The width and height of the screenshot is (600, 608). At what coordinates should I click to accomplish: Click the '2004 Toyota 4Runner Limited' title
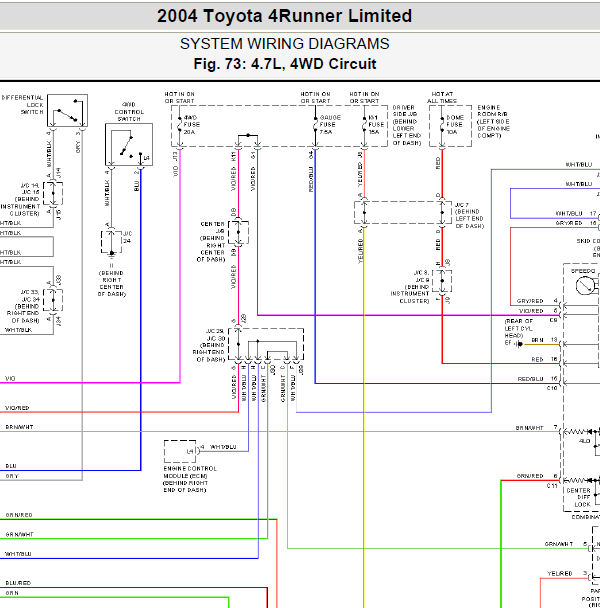(x=284, y=16)
